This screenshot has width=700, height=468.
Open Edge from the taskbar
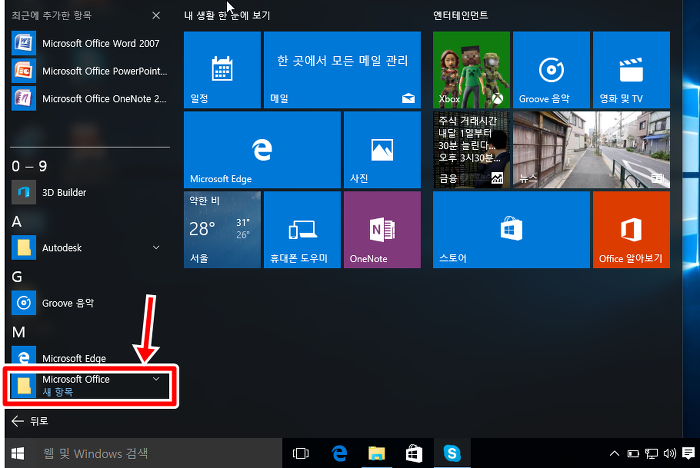(x=339, y=454)
